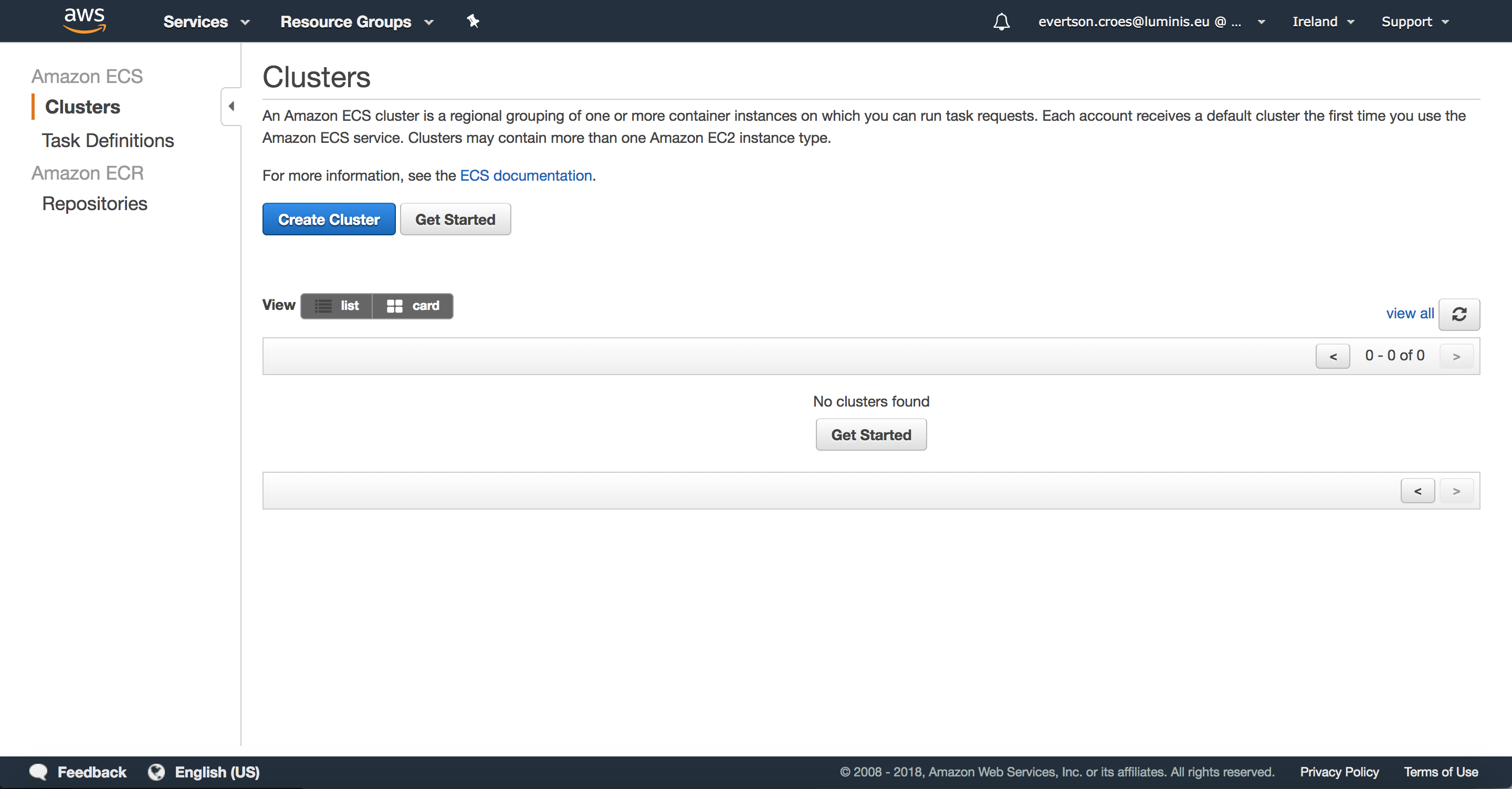
Task: Click the pin shortcut icon in navbar
Action: 473,22
